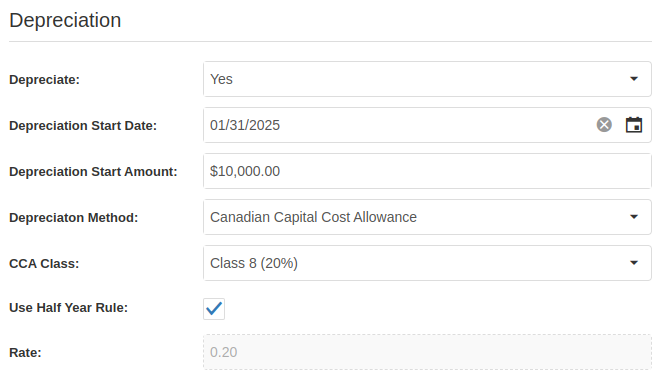Click the "Rate:" label
Screen dimensions: 662x382
25,352
